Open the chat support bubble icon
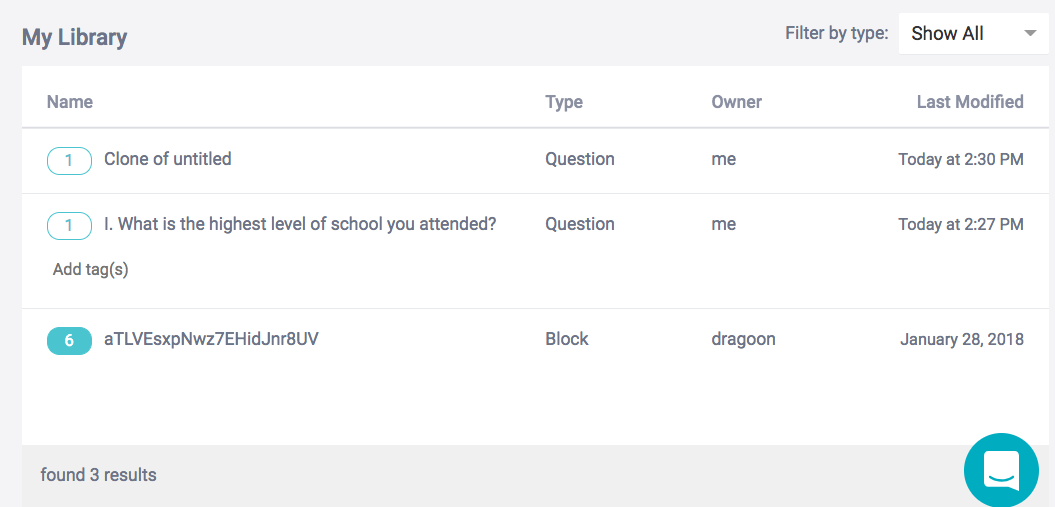This screenshot has width=1055, height=507. coord(1001,469)
